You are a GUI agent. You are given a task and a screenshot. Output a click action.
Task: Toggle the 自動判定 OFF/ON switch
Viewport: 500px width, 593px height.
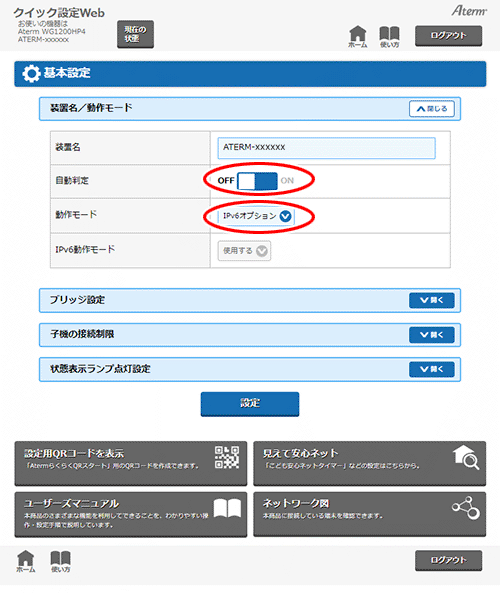(x=257, y=181)
